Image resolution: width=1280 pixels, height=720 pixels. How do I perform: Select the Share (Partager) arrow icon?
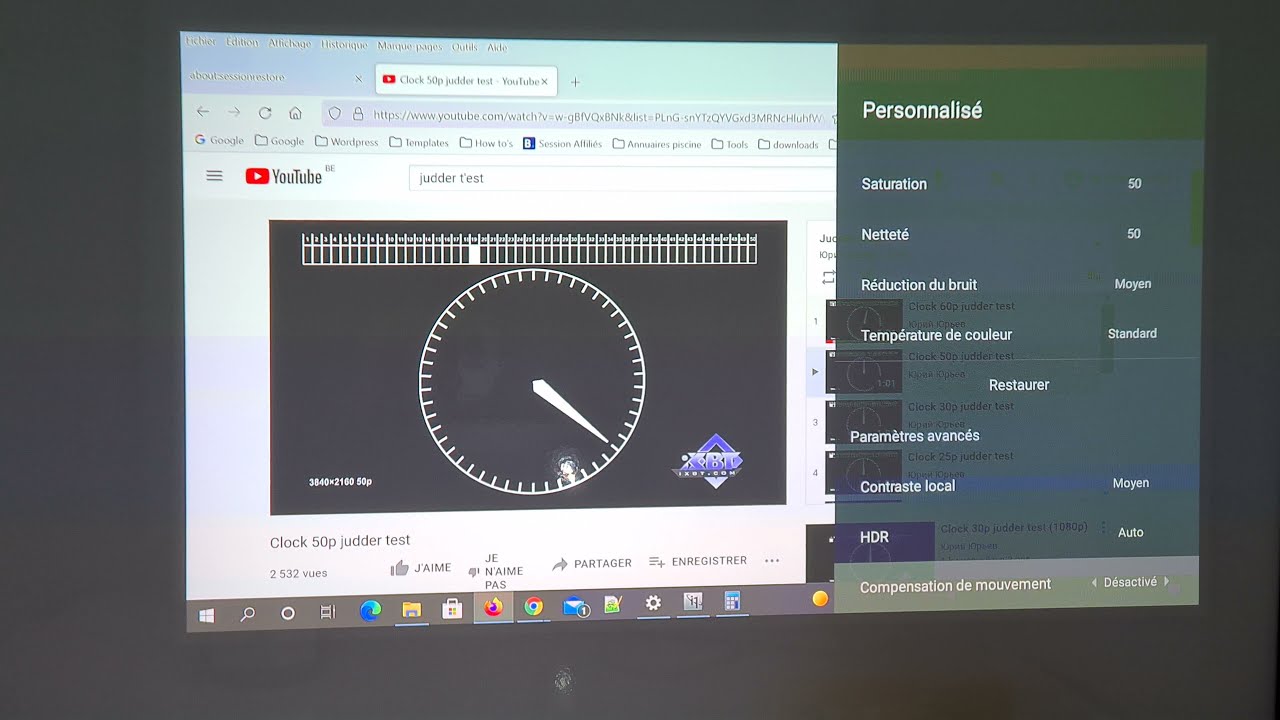[559, 562]
